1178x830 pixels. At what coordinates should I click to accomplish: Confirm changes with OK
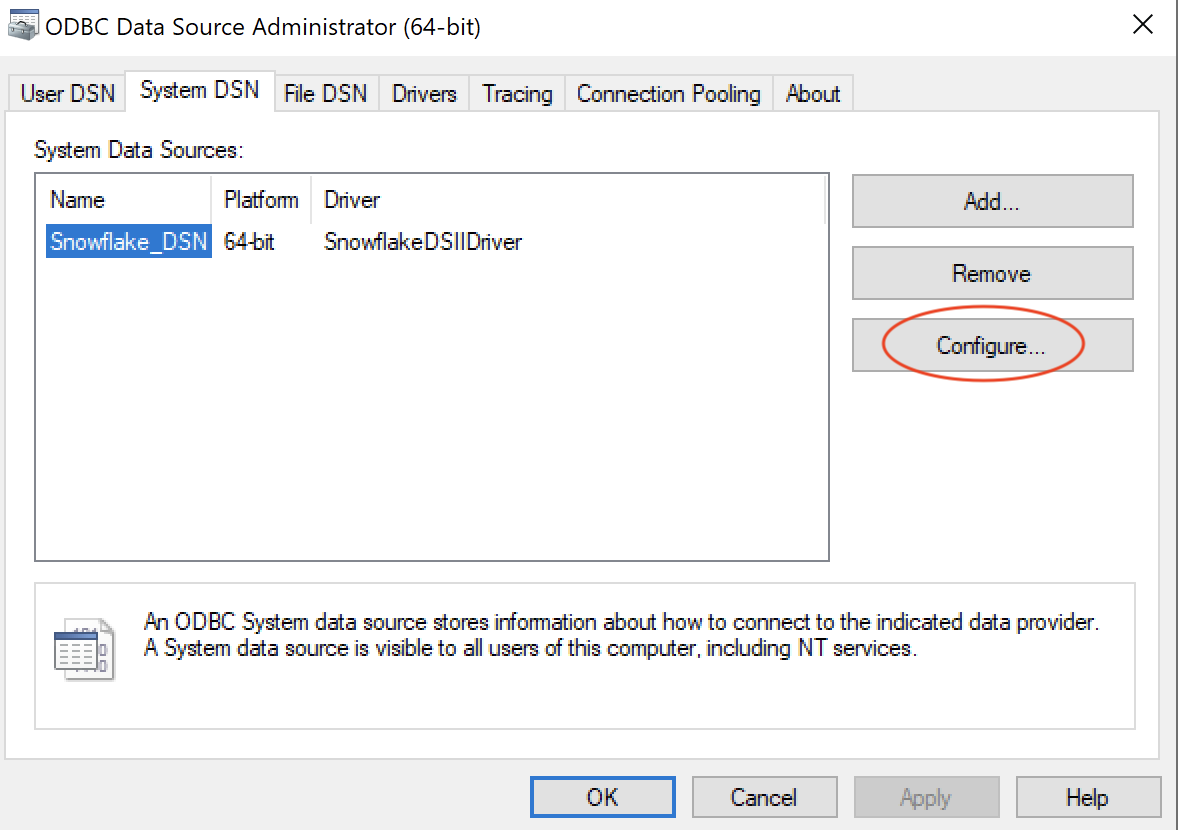[x=602, y=797]
